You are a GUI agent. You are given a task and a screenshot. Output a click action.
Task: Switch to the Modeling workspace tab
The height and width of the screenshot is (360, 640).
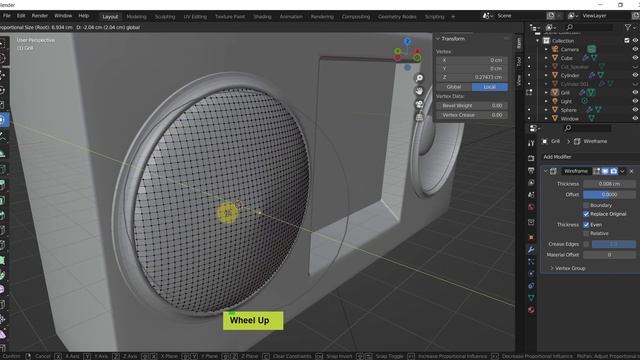pyautogui.click(x=136, y=17)
